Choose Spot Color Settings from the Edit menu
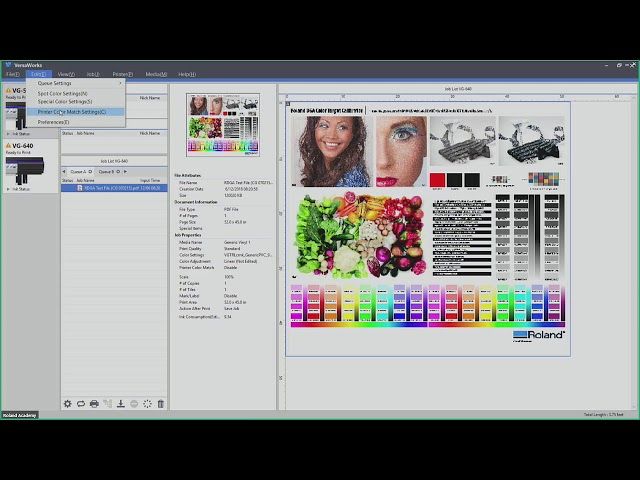The image size is (640, 480). tap(63, 93)
